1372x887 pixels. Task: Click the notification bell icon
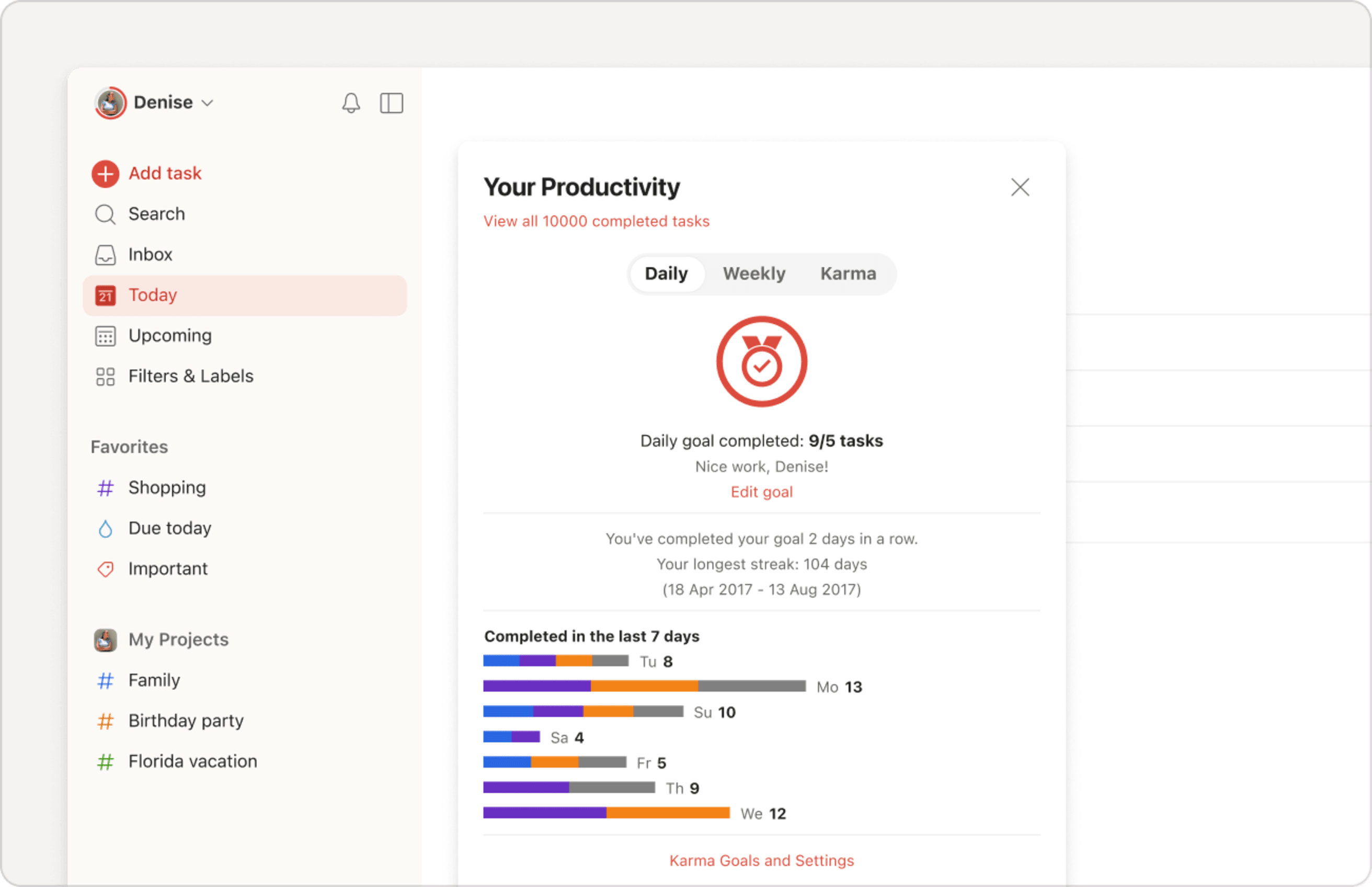(x=350, y=102)
